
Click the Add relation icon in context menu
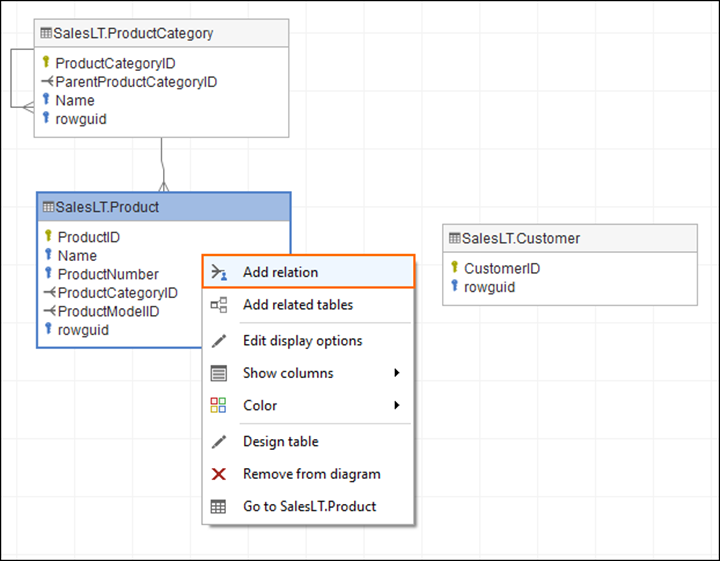(220, 272)
